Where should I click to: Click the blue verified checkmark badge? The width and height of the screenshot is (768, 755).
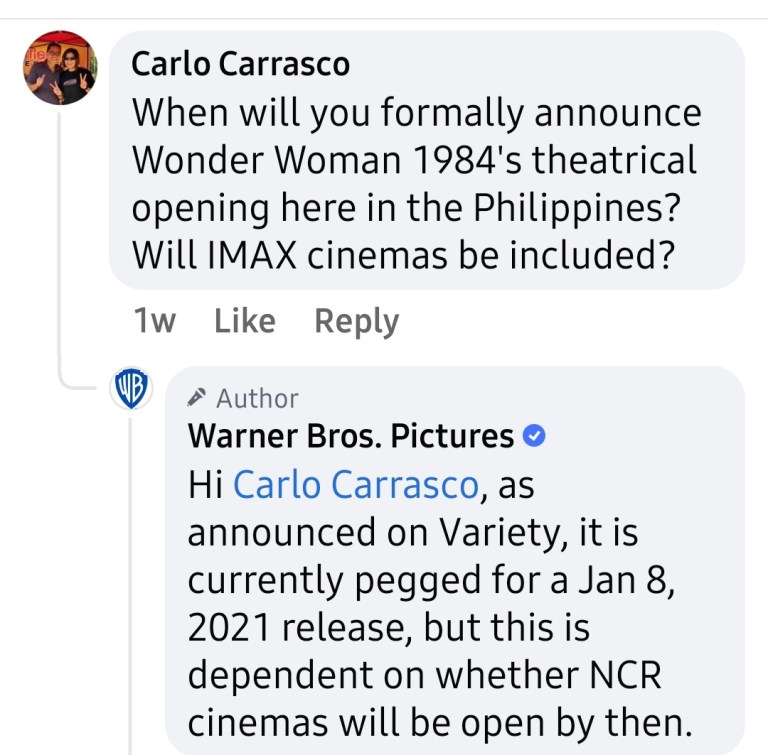pos(536,436)
